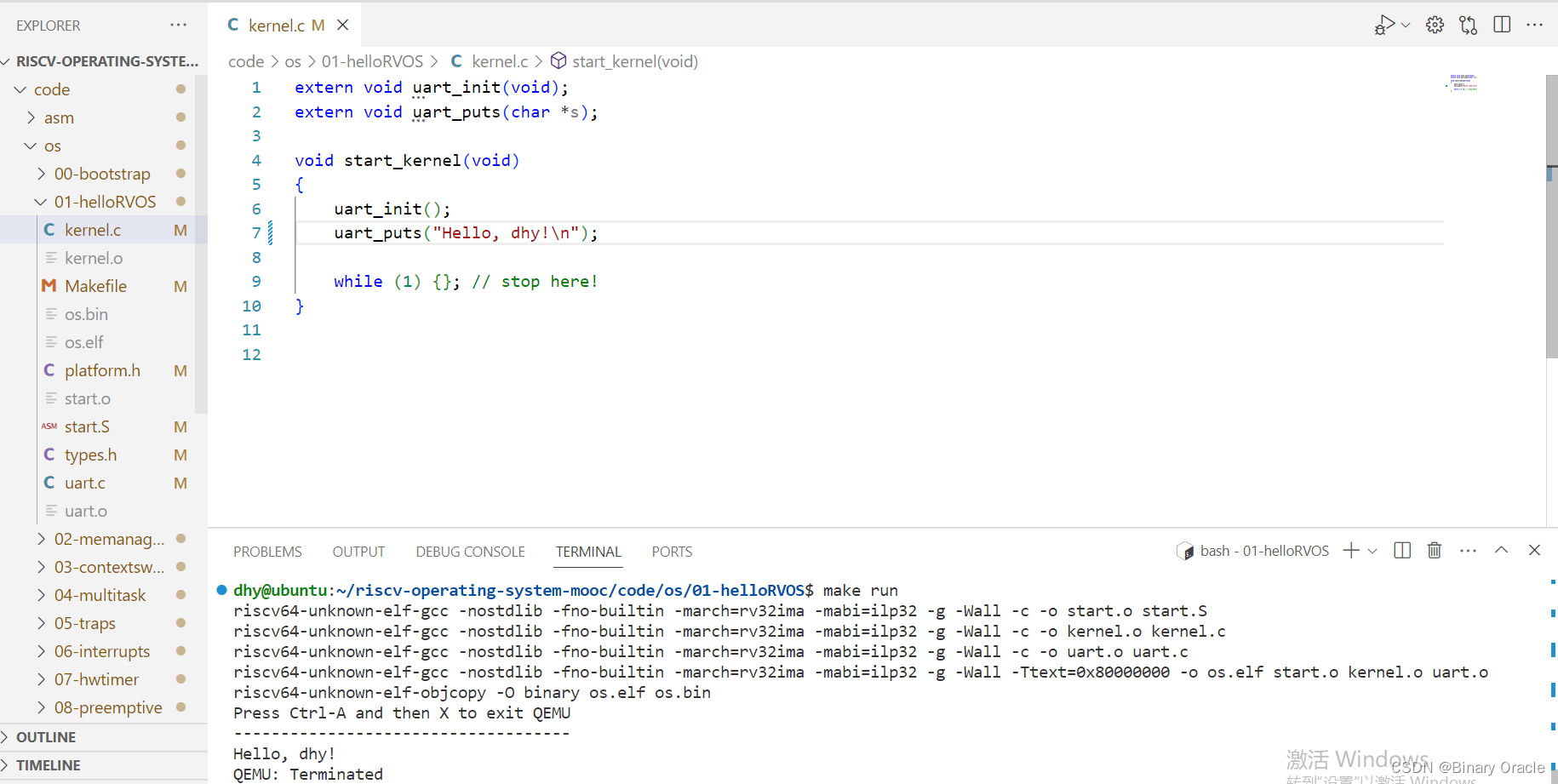1558x784 pixels.
Task: Open run options dropdown arrow beside play icon
Action: tap(1406, 26)
